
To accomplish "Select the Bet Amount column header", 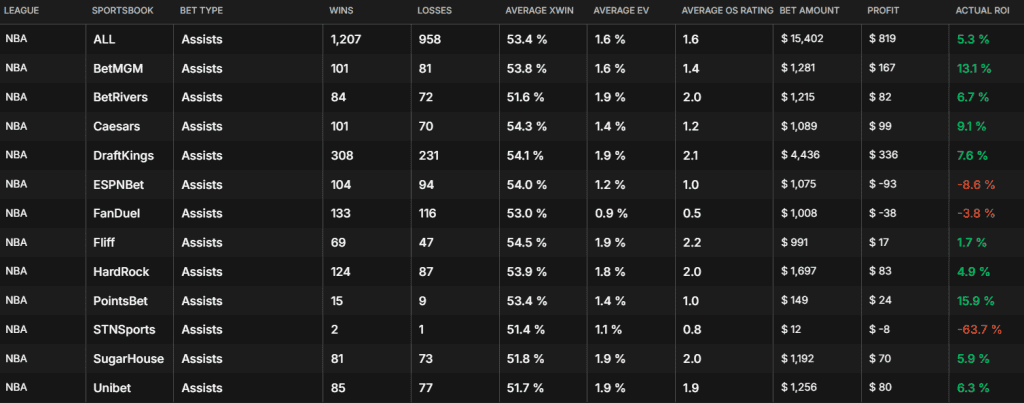I will 809,11.
